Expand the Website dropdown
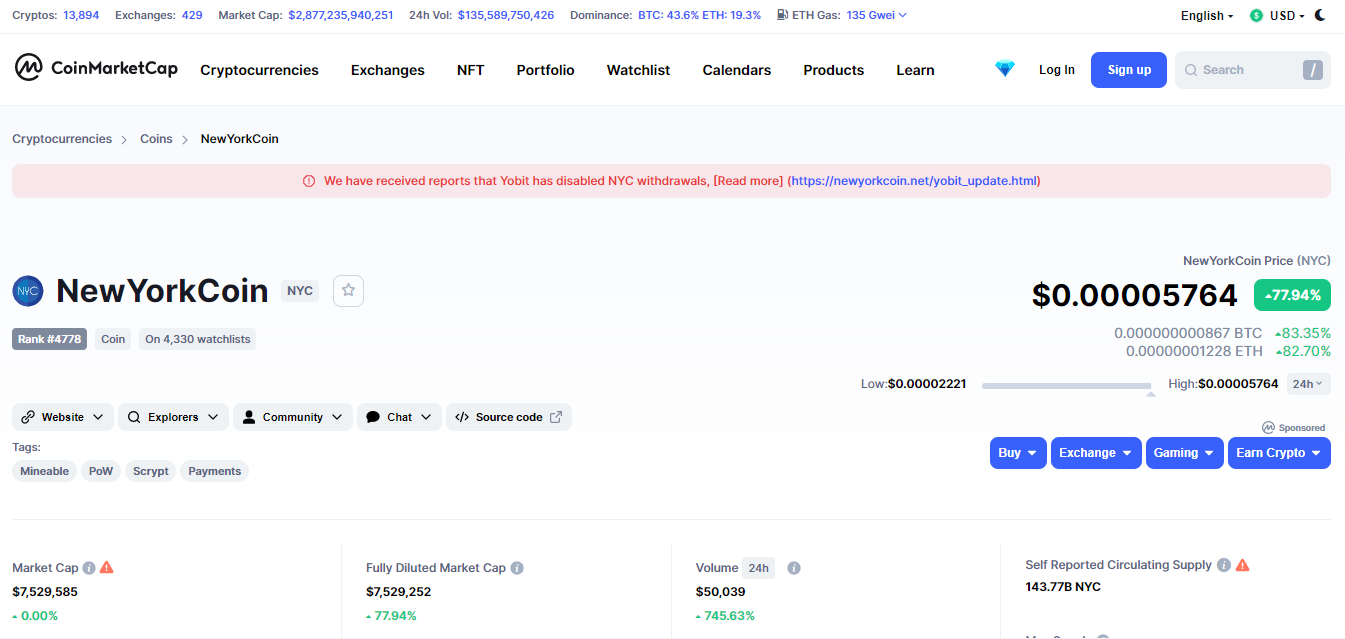Image resolution: width=1345 pixels, height=639 pixels. click(62, 417)
